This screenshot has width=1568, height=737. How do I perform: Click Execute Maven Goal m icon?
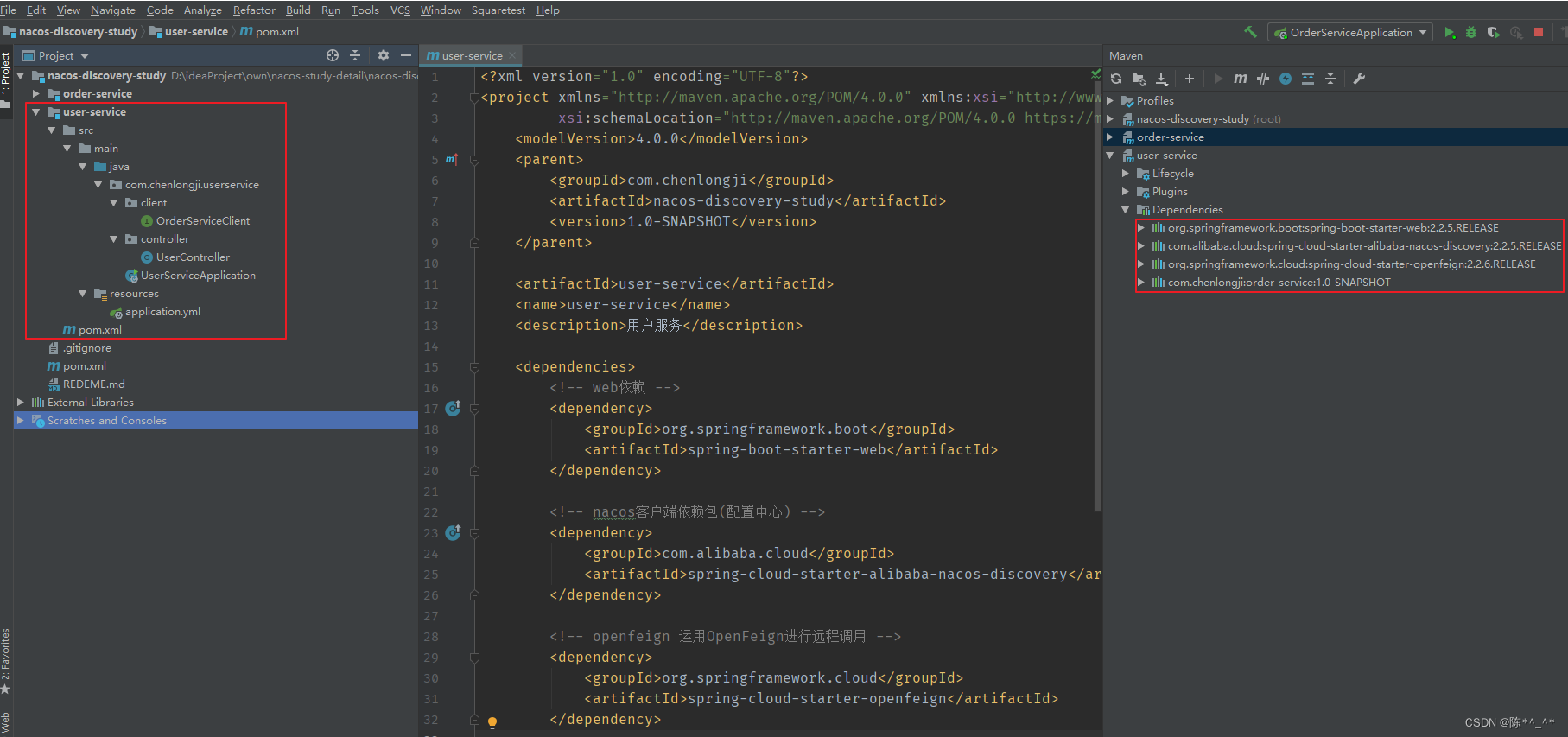tap(1241, 79)
